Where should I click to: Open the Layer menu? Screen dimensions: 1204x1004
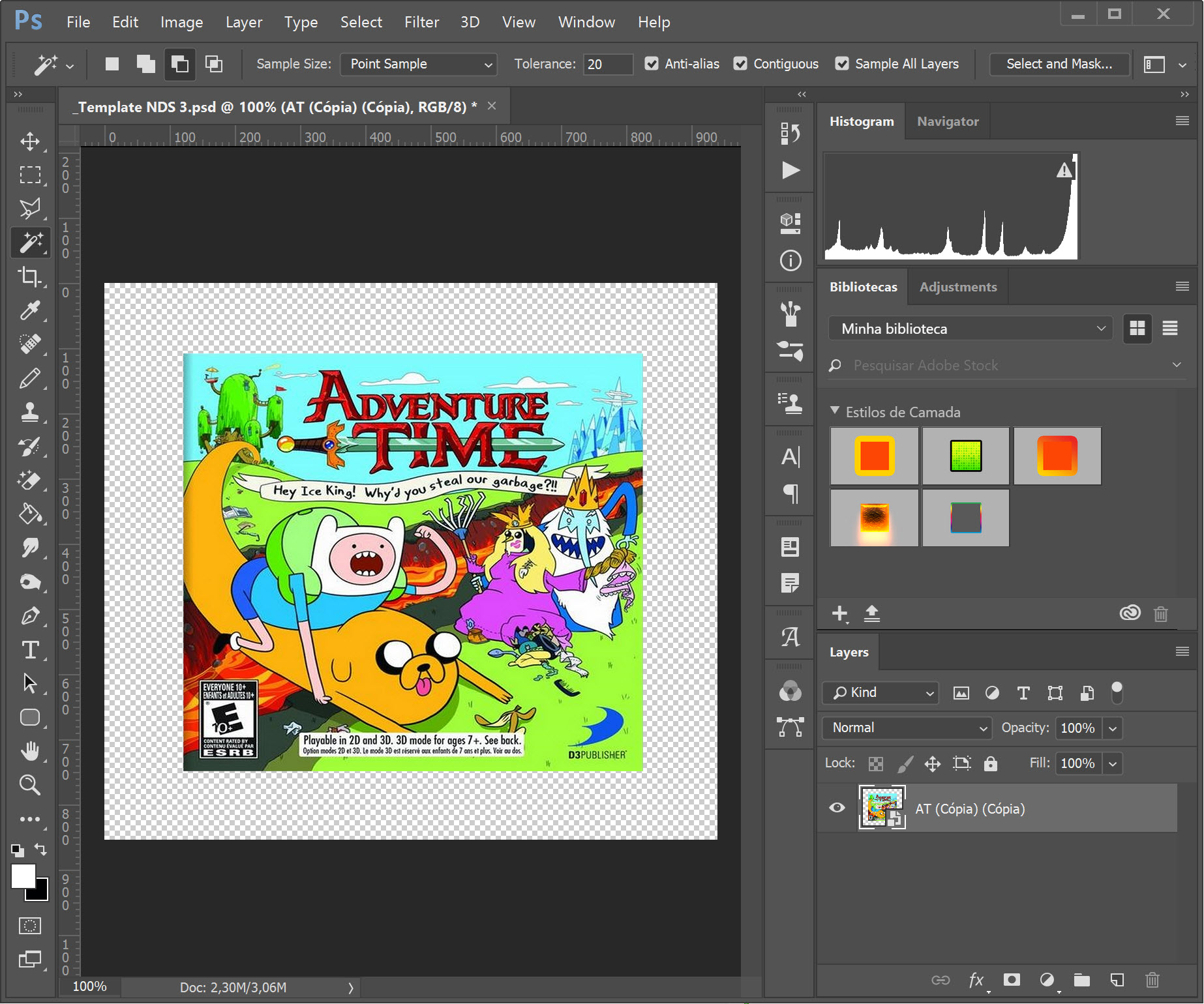pyautogui.click(x=244, y=22)
